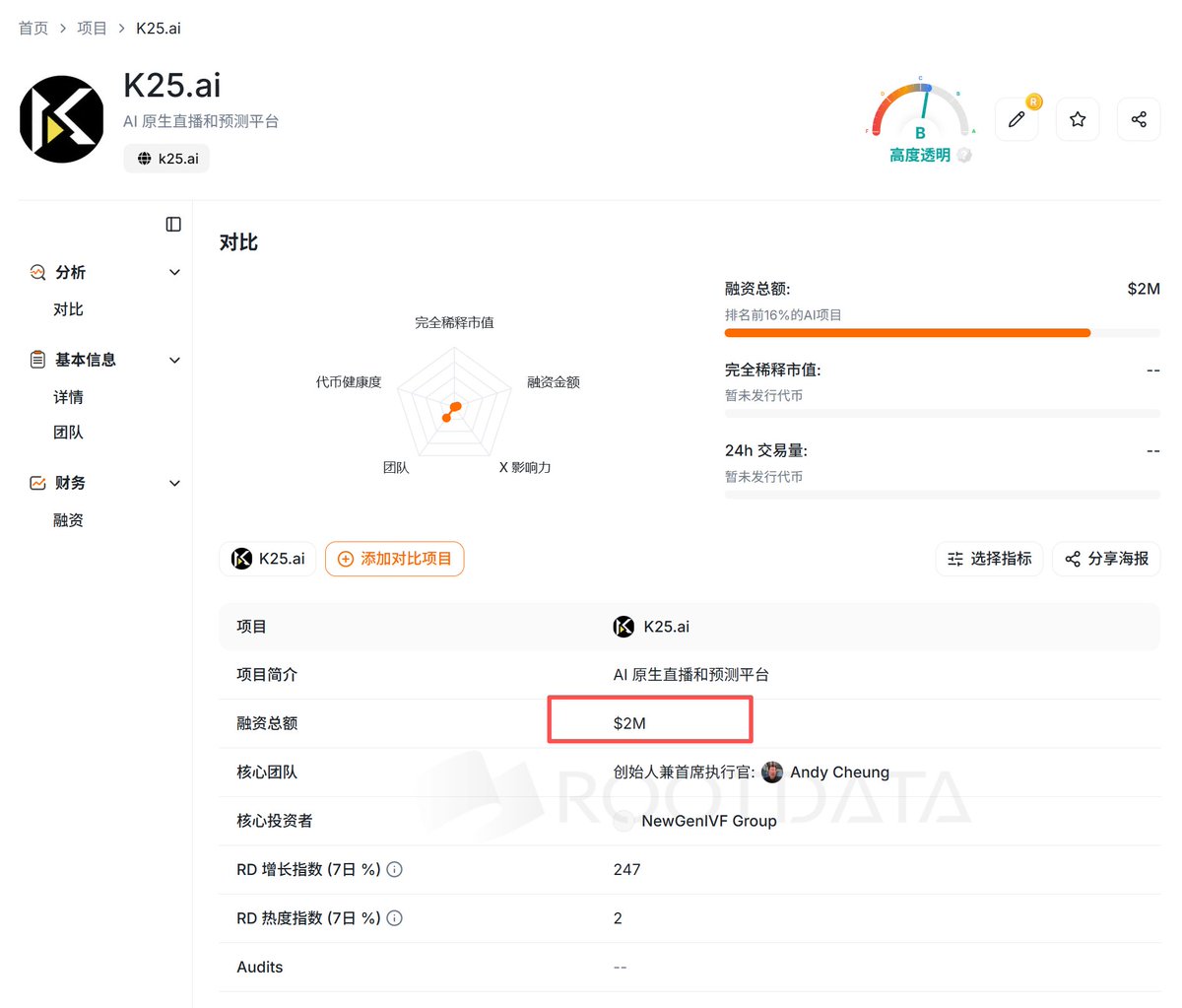Click the 团队 radar axis label
Screen dimensions: 1182x1008
tap(396, 467)
